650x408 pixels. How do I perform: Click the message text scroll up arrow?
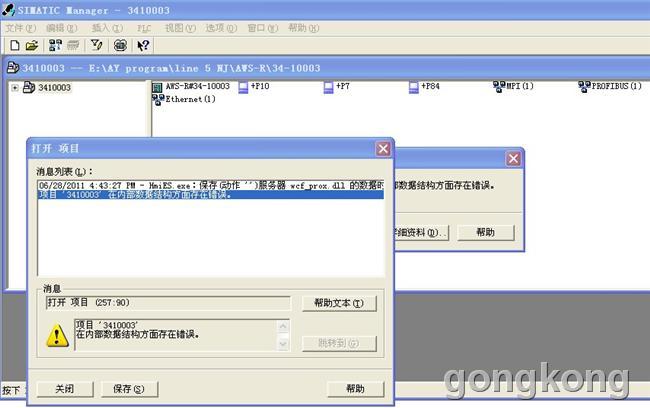283,326
